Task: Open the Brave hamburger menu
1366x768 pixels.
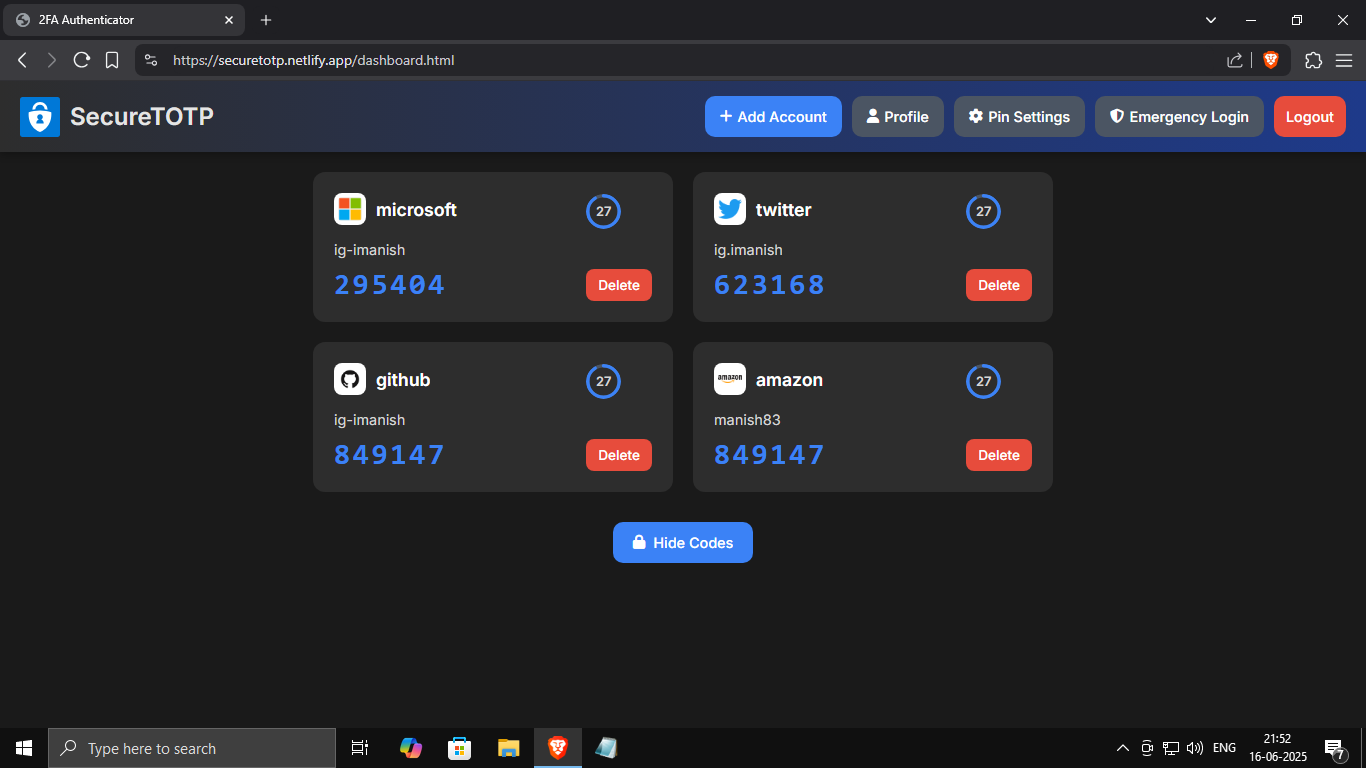Action: click(x=1343, y=60)
